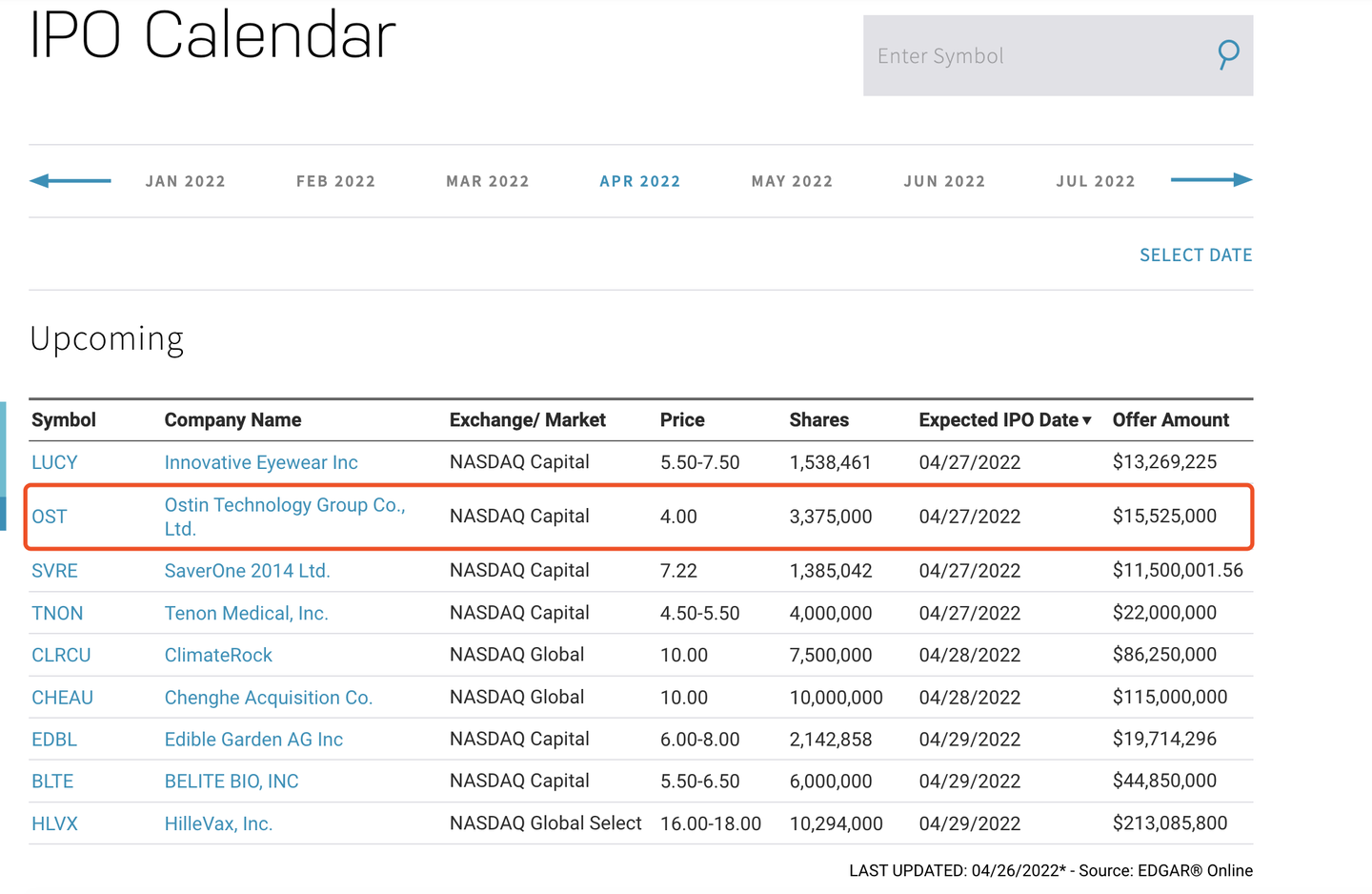Click the right arrow to next months
This screenshot has height=894, width=1372.
pyautogui.click(x=1211, y=180)
